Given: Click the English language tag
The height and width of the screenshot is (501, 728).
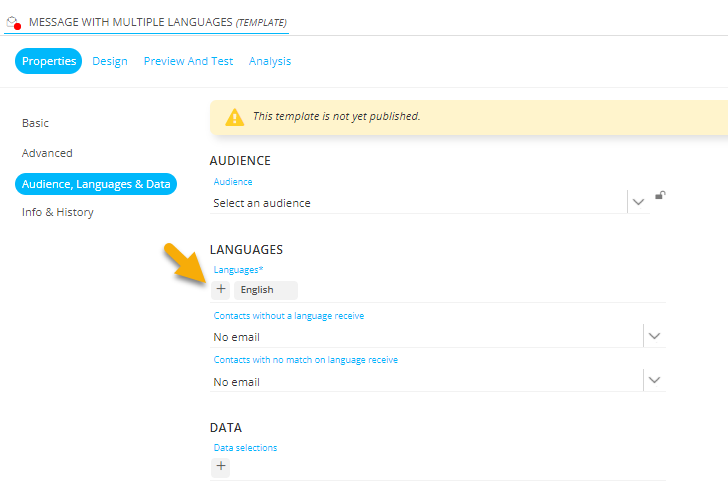Looking at the screenshot, I should tap(265, 290).
